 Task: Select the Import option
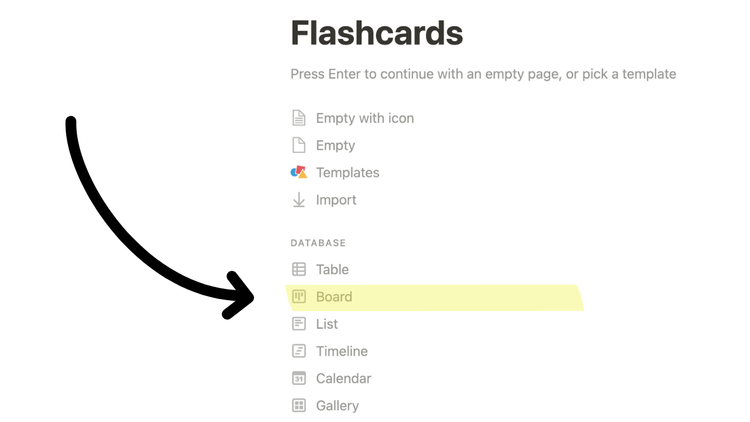pyautogui.click(x=336, y=200)
